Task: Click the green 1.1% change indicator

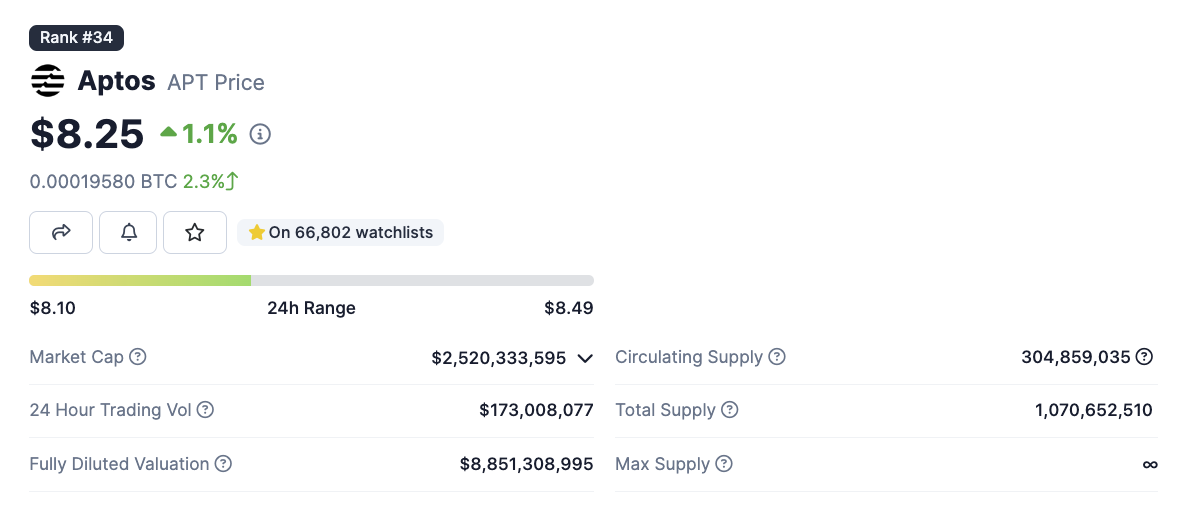Action: (x=199, y=133)
